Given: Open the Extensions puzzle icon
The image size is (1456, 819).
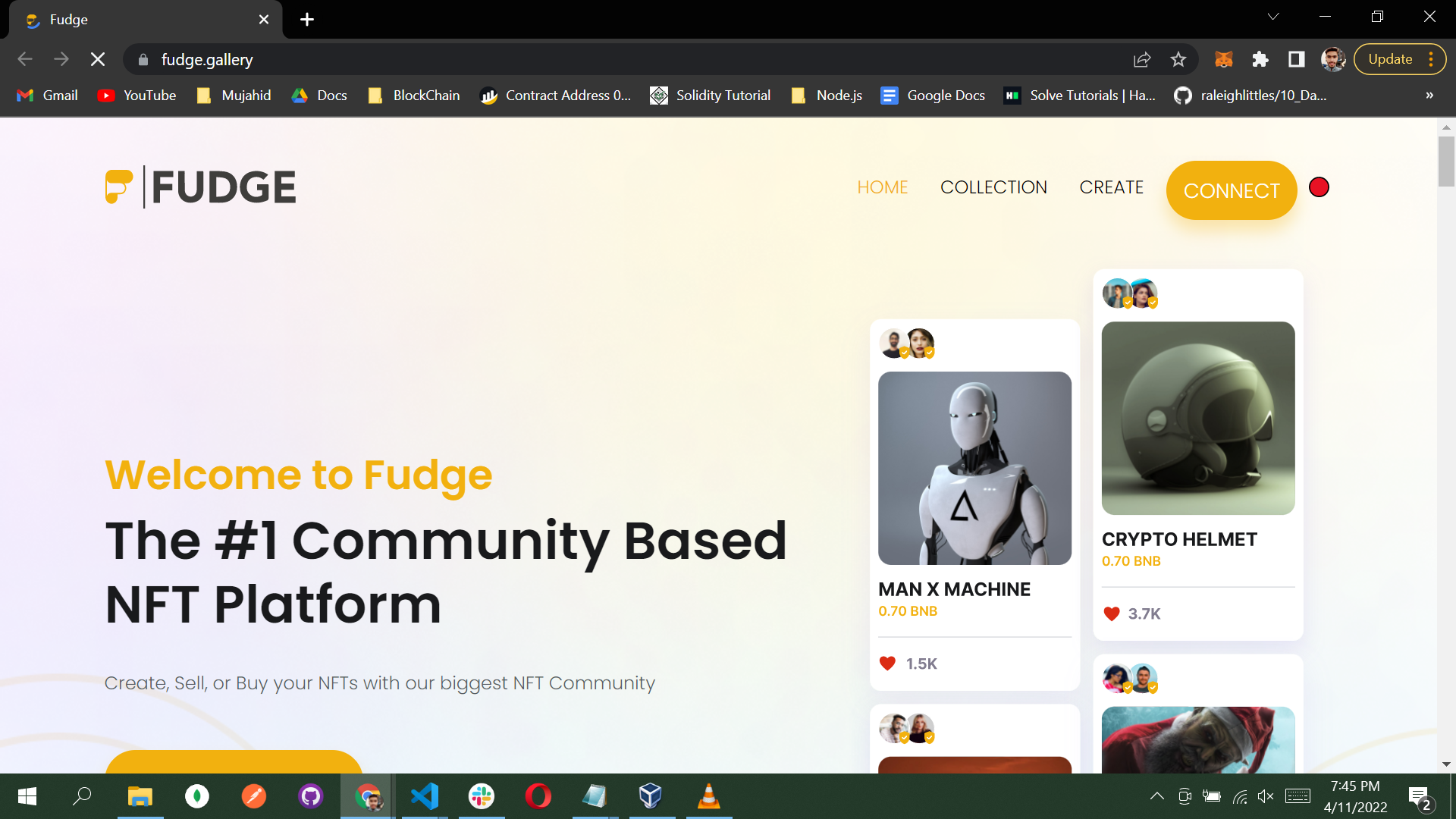Looking at the screenshot, I should (x=1260, y=59).
